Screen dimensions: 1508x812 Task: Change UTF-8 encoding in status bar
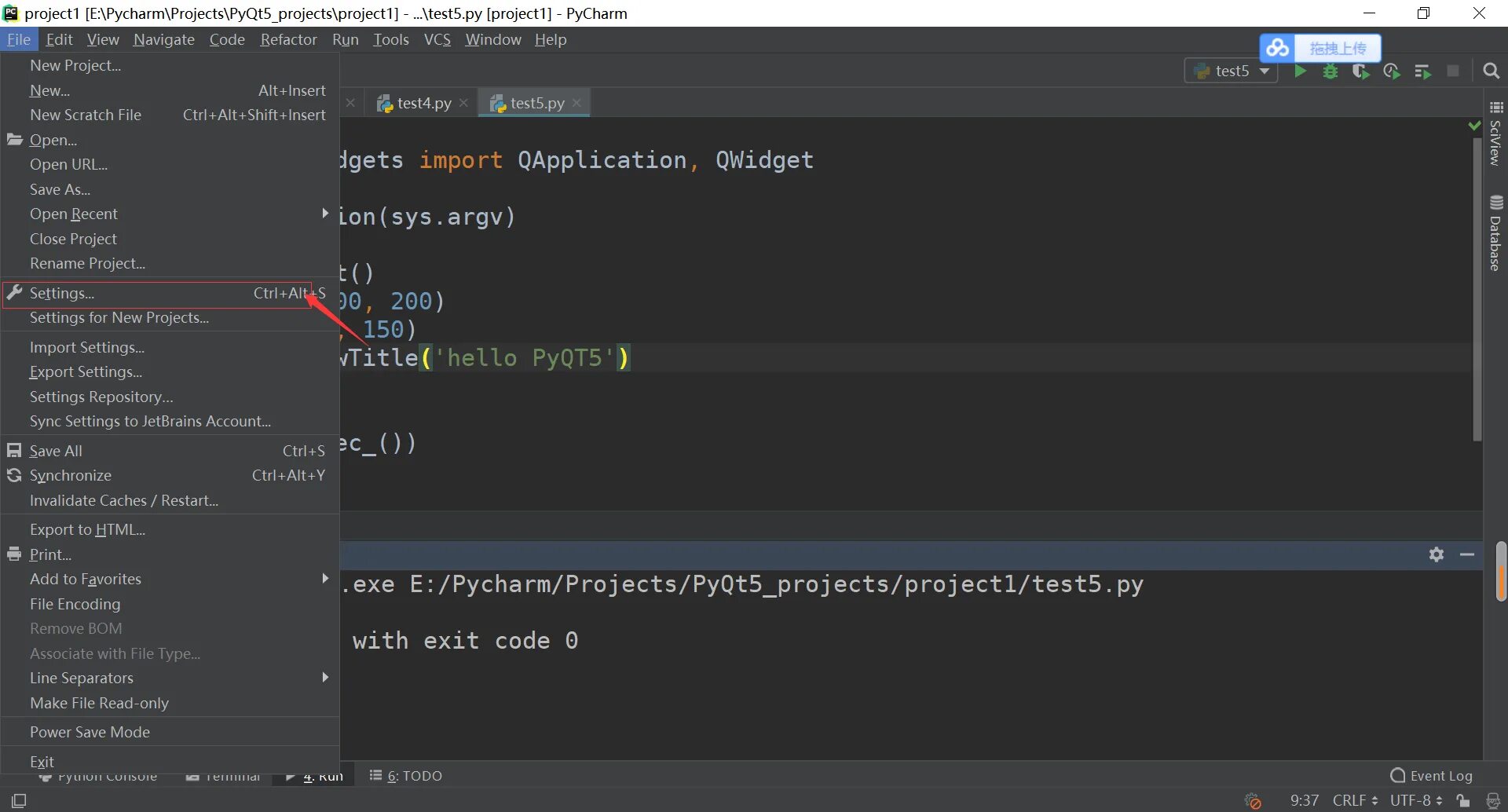pos(1416,800)
